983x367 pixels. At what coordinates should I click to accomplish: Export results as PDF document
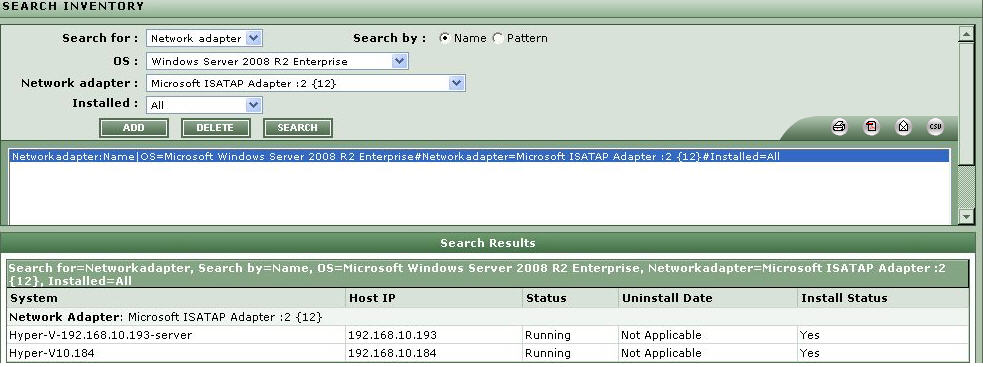pyautogui.click(x=871, y=127)
